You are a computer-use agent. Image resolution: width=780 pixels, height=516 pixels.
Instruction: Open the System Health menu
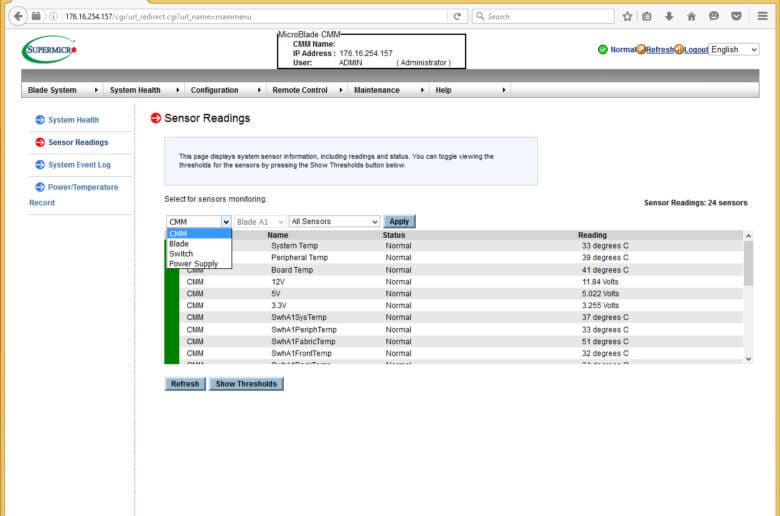pyautogui.click(x=144, y=90)
